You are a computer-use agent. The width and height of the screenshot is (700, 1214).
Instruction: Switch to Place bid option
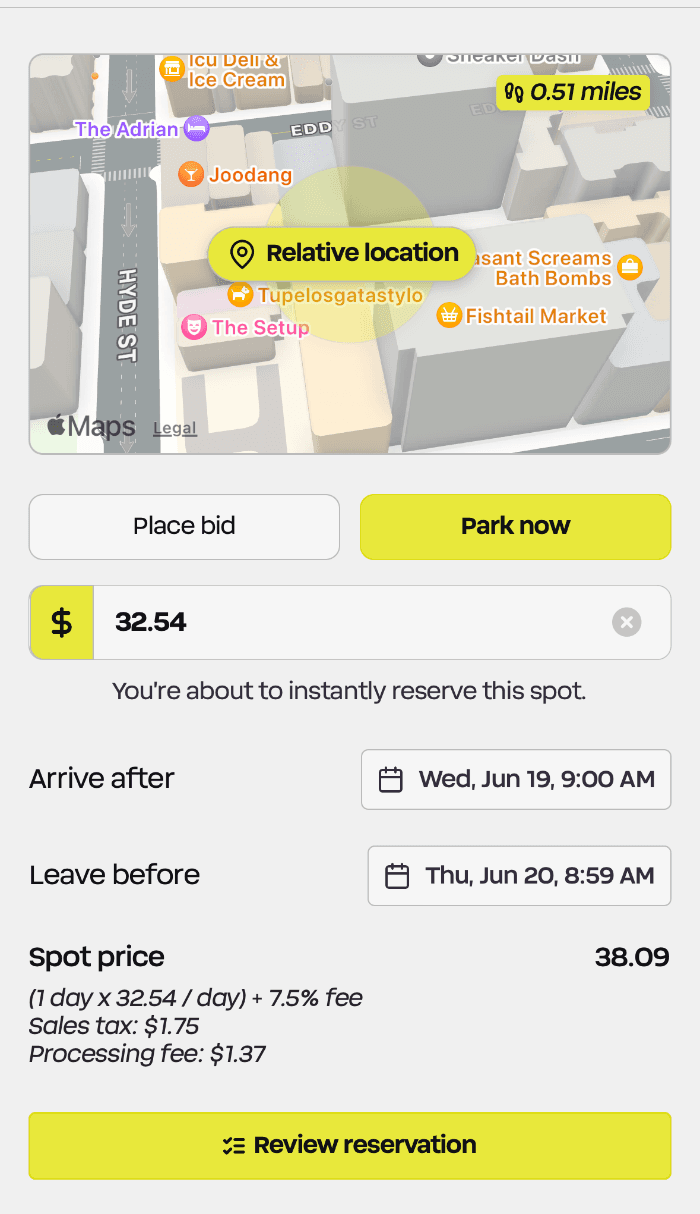click(185, 526)
